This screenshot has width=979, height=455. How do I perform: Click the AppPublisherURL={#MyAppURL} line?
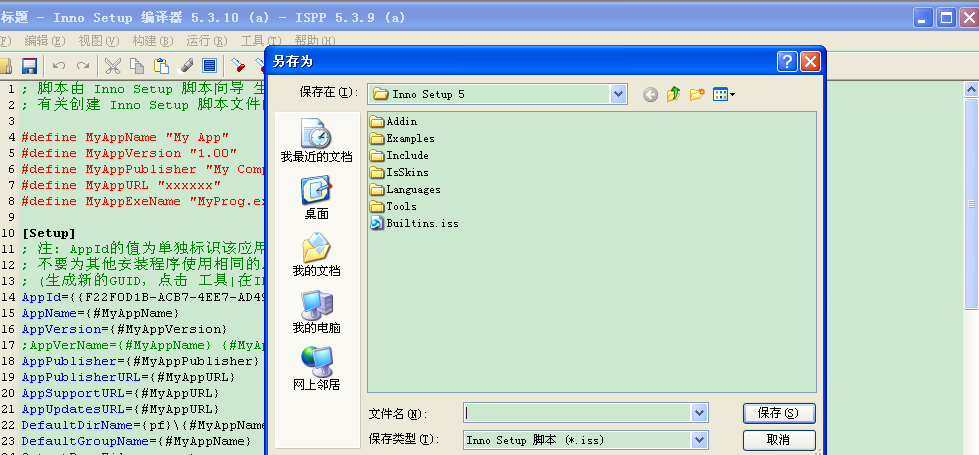pyautogui.click(x=128, y=377)
